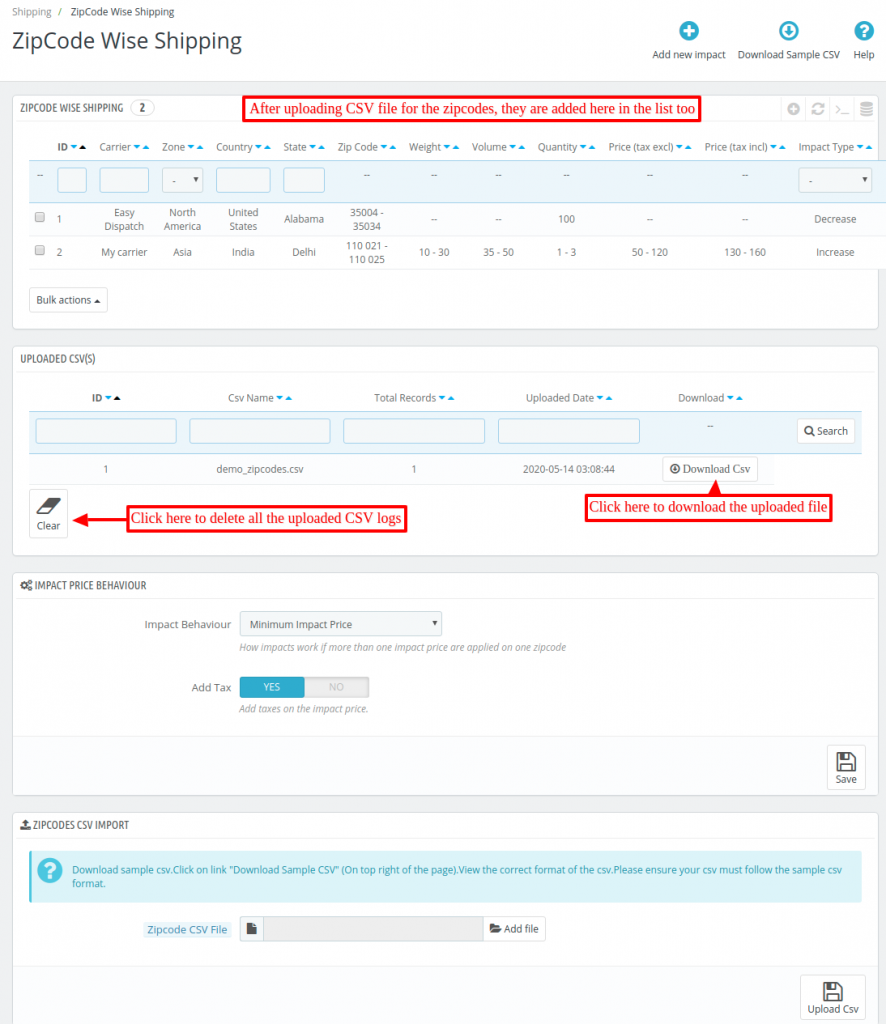Click the Shipping breadcrumb link
This screenshot has width=886, height=1024.
30,11
